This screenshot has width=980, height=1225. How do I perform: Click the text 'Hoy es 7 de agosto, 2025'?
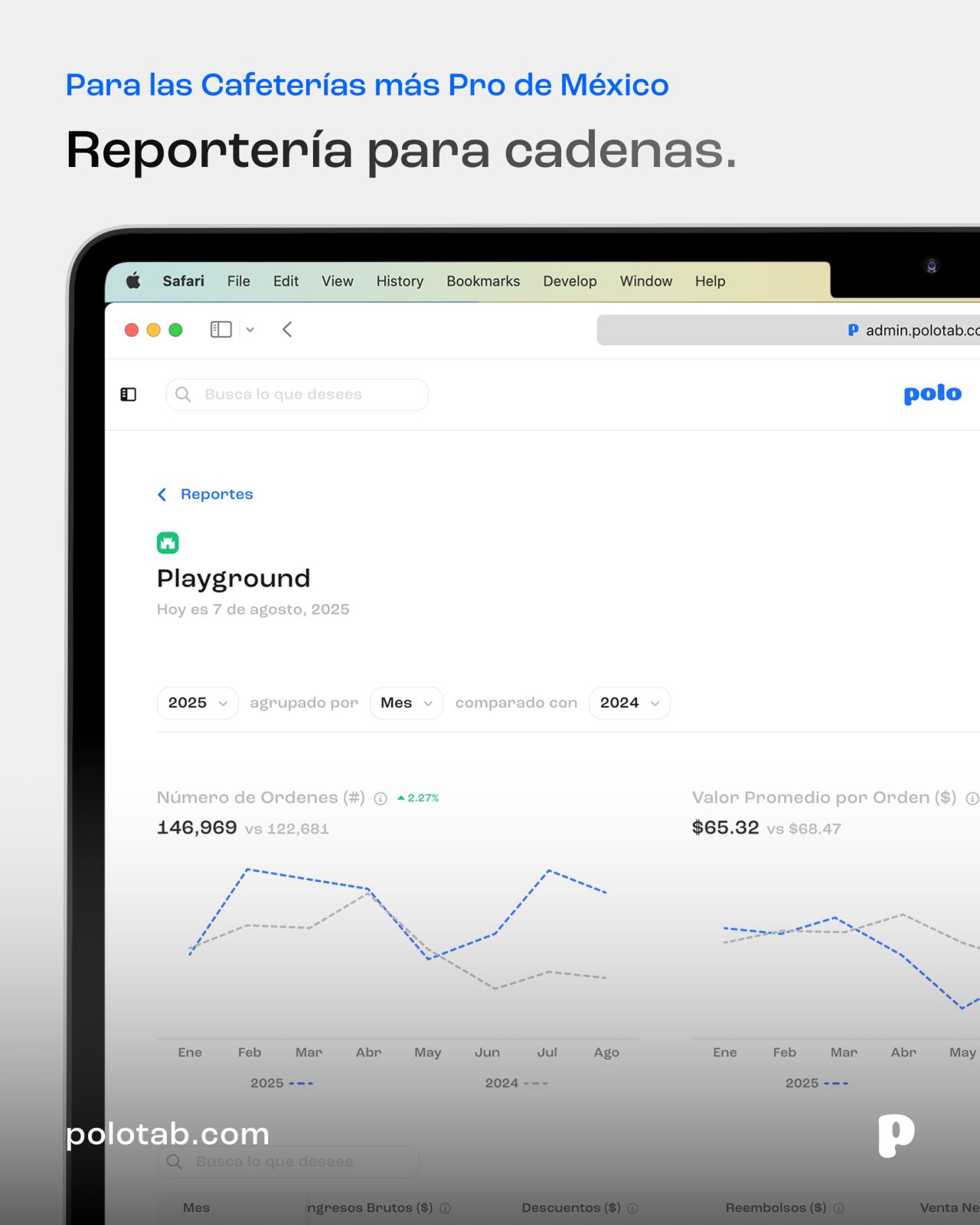[x=253, y=609]
